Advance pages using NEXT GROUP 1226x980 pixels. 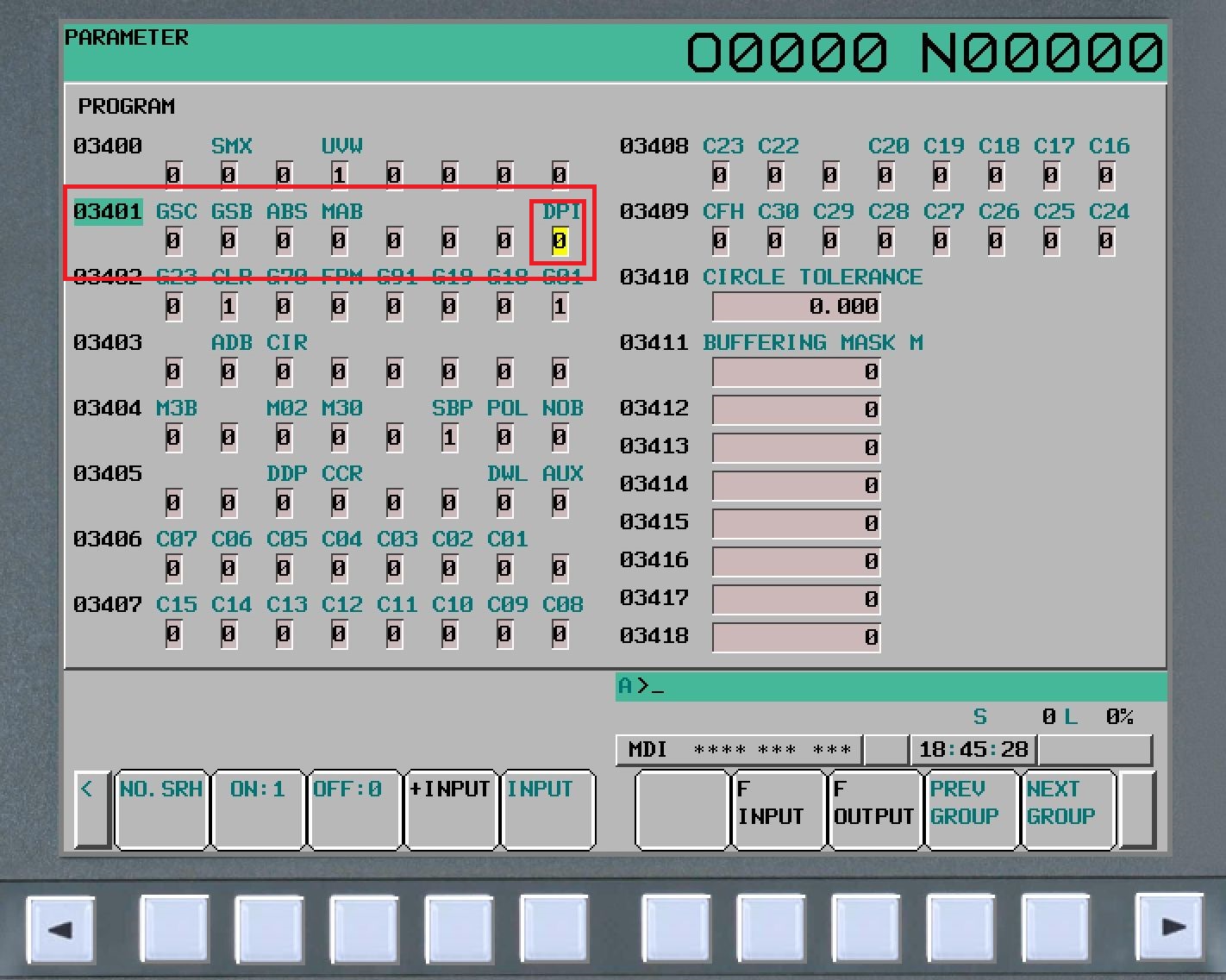pyautogui.click(x=1067, y=808)
